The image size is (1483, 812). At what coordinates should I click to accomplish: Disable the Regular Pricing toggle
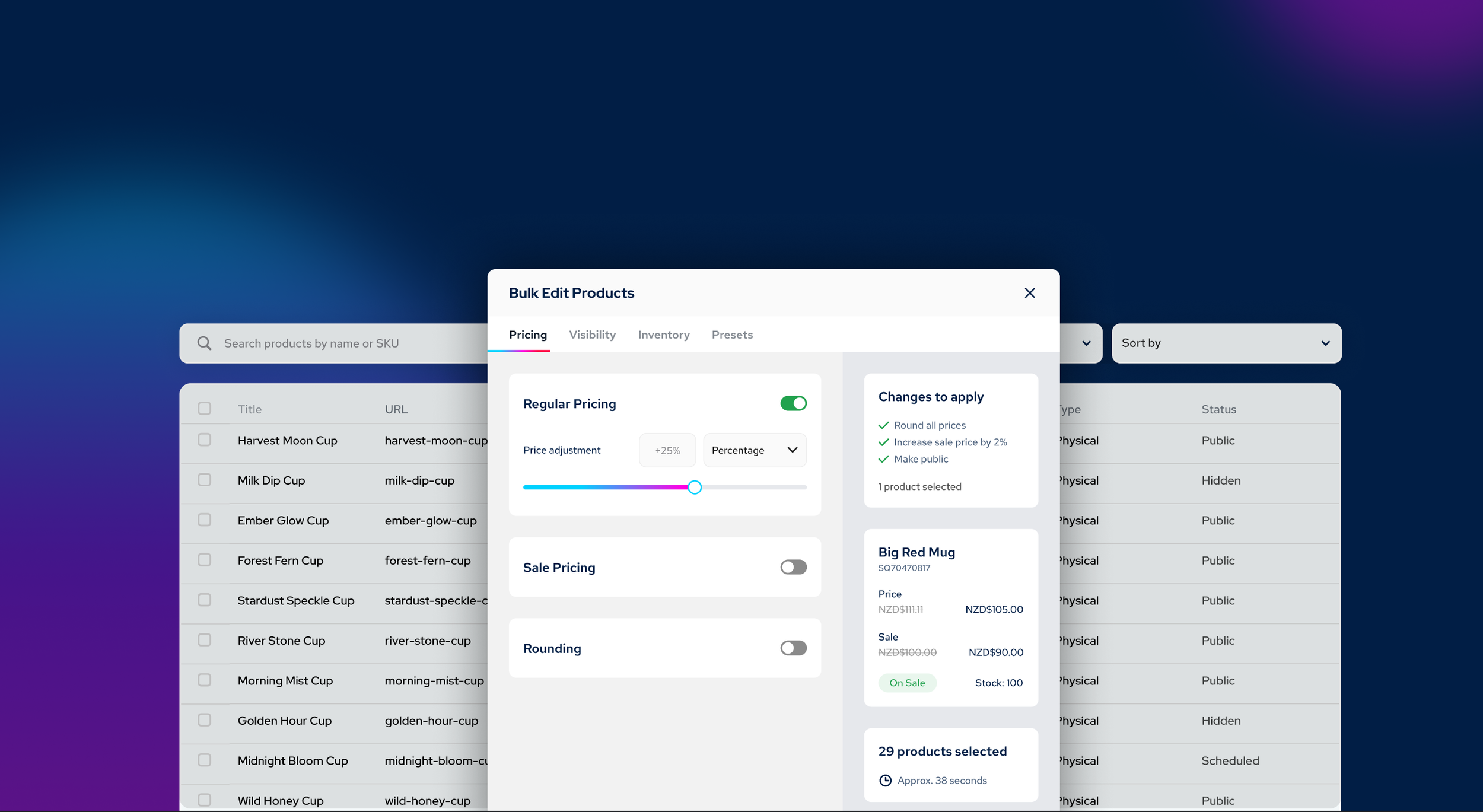(x=793, y=403)
